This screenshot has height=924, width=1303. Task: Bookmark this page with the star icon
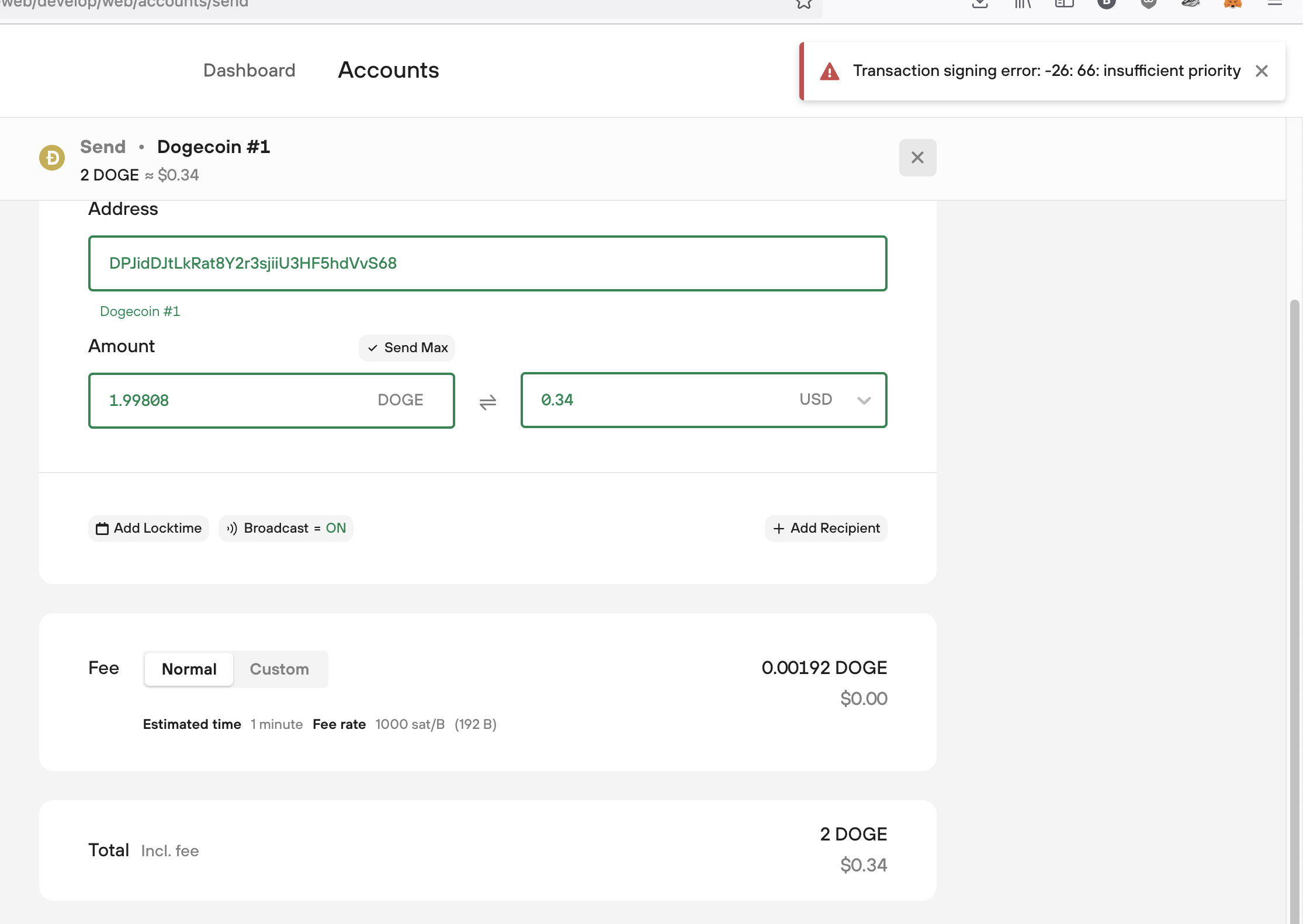click(x=804, y=4)
